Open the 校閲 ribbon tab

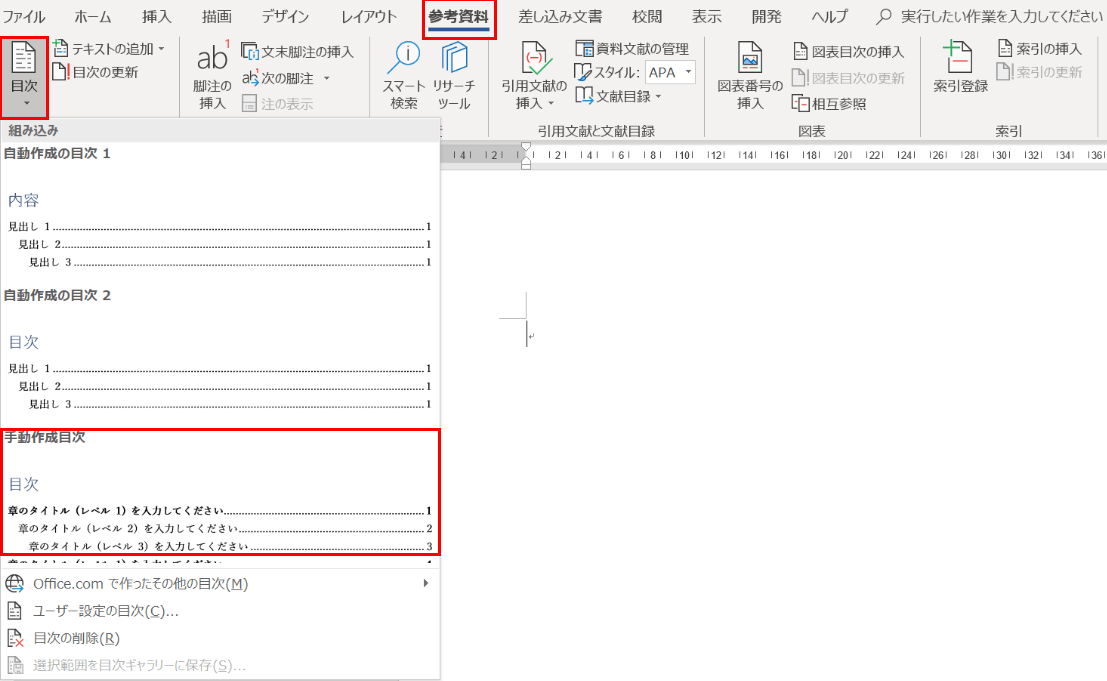(x=646, y=16)
